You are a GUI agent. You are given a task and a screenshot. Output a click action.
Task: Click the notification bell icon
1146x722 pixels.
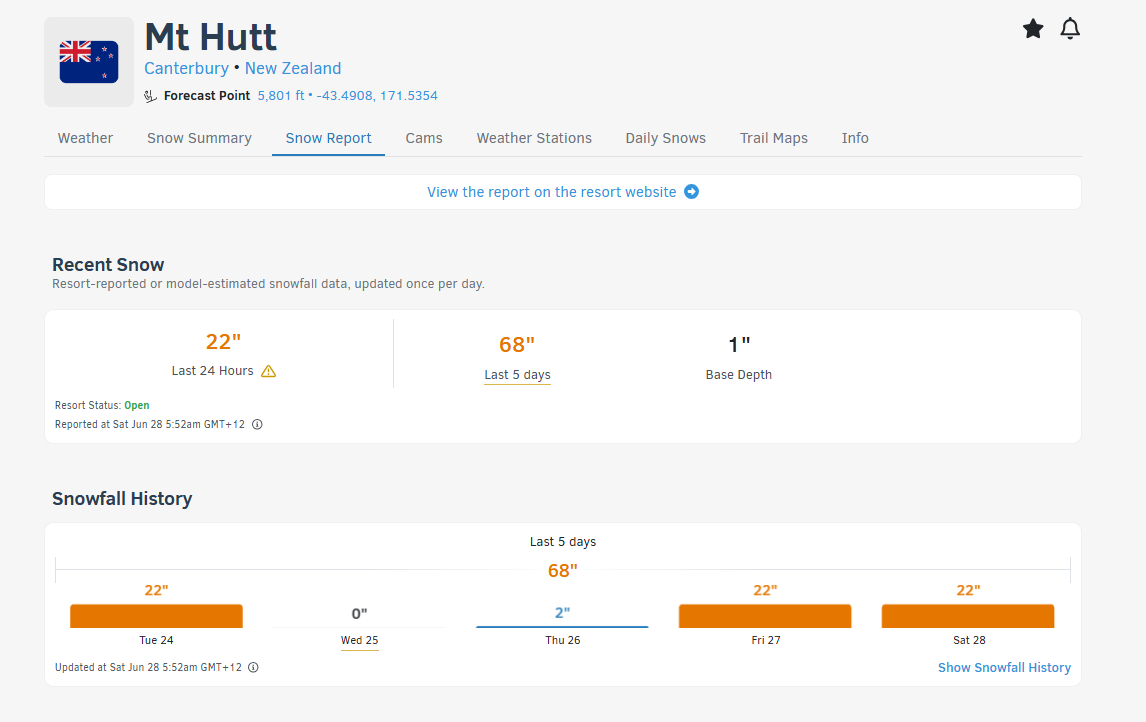(1070, 28)
